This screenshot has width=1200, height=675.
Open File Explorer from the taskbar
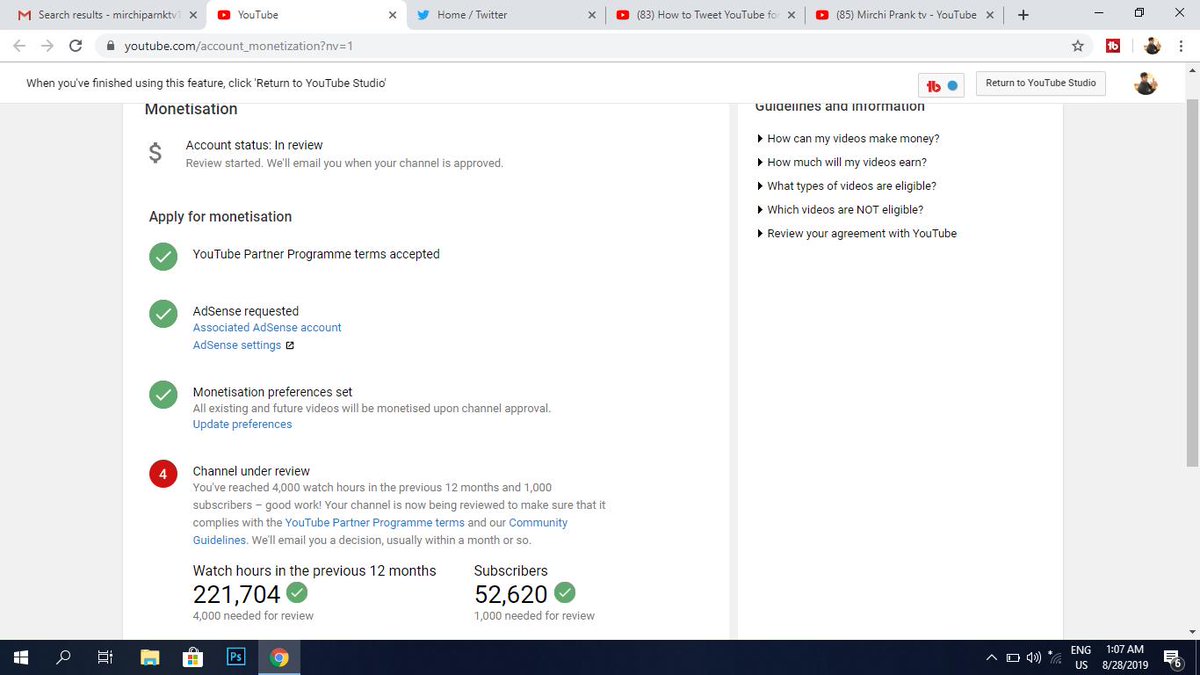tap(150, 657)
